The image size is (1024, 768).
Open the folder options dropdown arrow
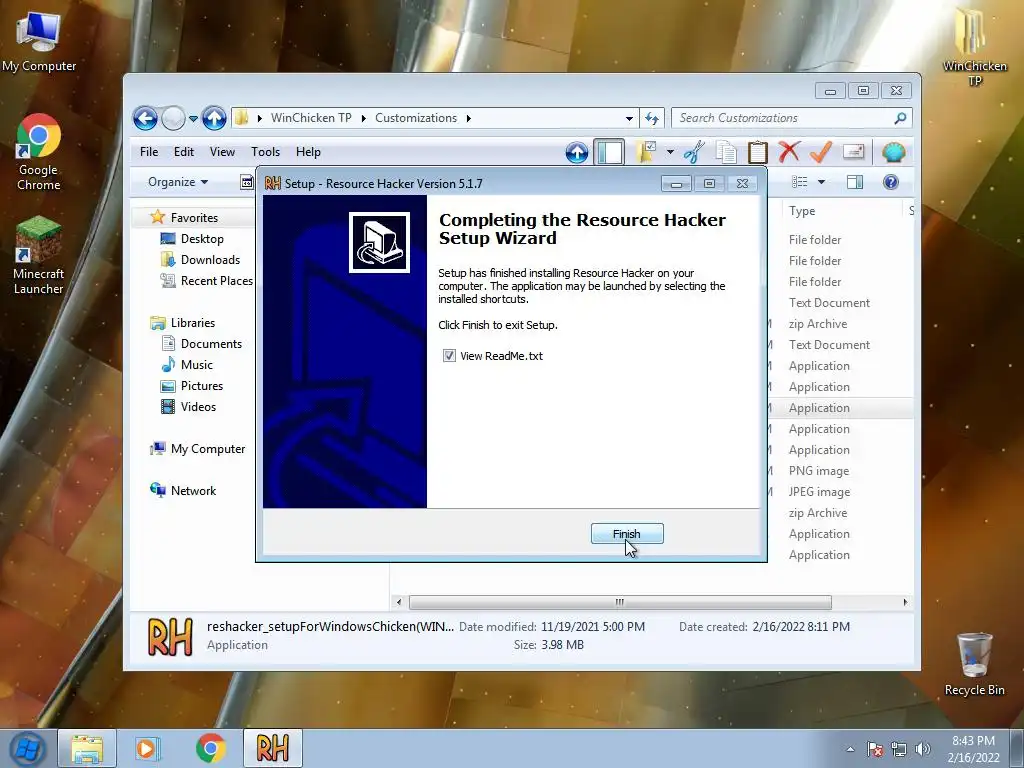click(670, 152)
